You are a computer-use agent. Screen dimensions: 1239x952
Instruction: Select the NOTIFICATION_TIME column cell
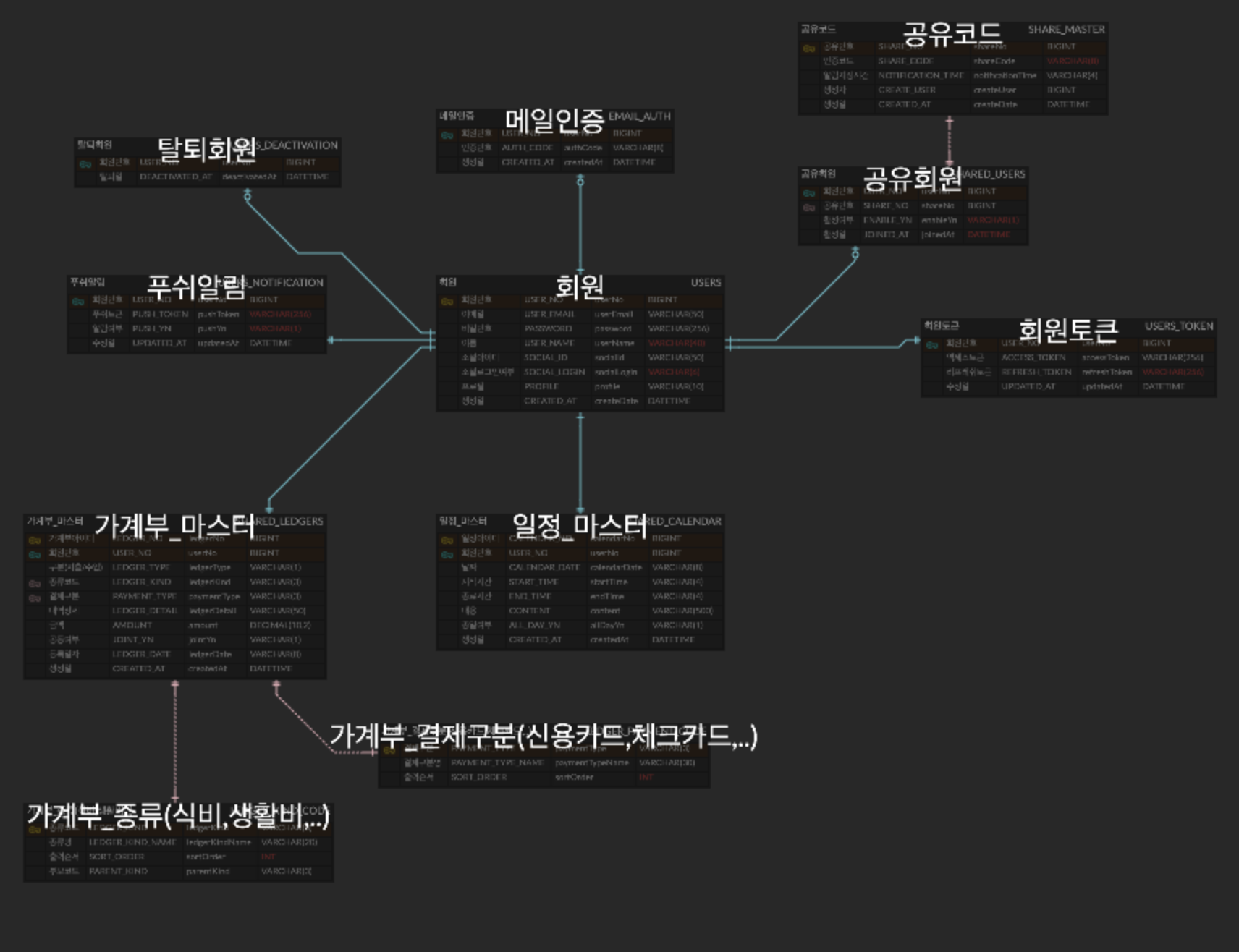[x=921, y=75]
